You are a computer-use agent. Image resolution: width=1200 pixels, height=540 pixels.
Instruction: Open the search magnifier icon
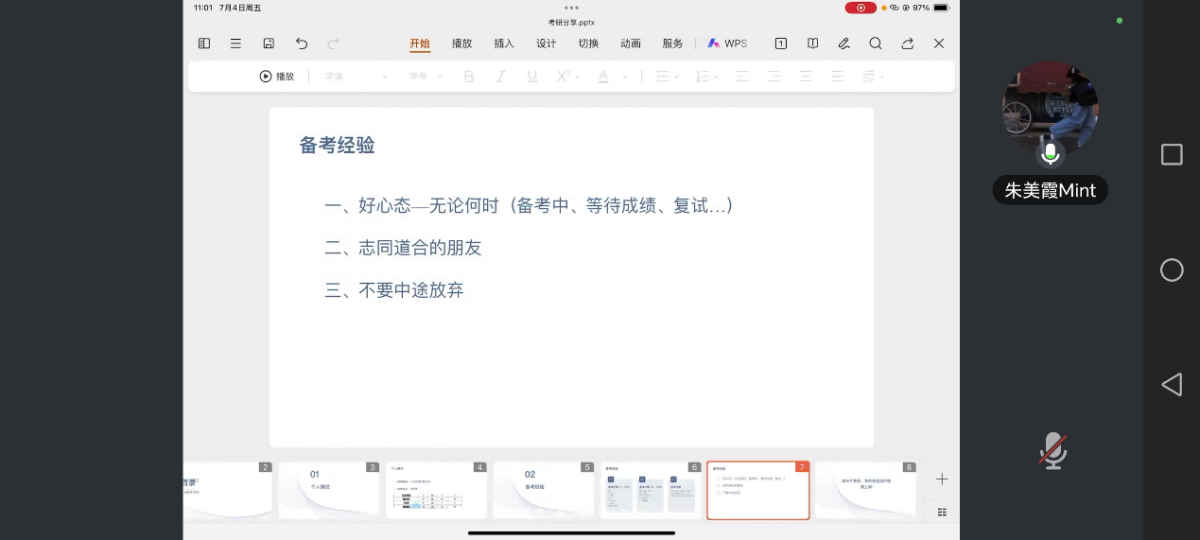[875, 44]
